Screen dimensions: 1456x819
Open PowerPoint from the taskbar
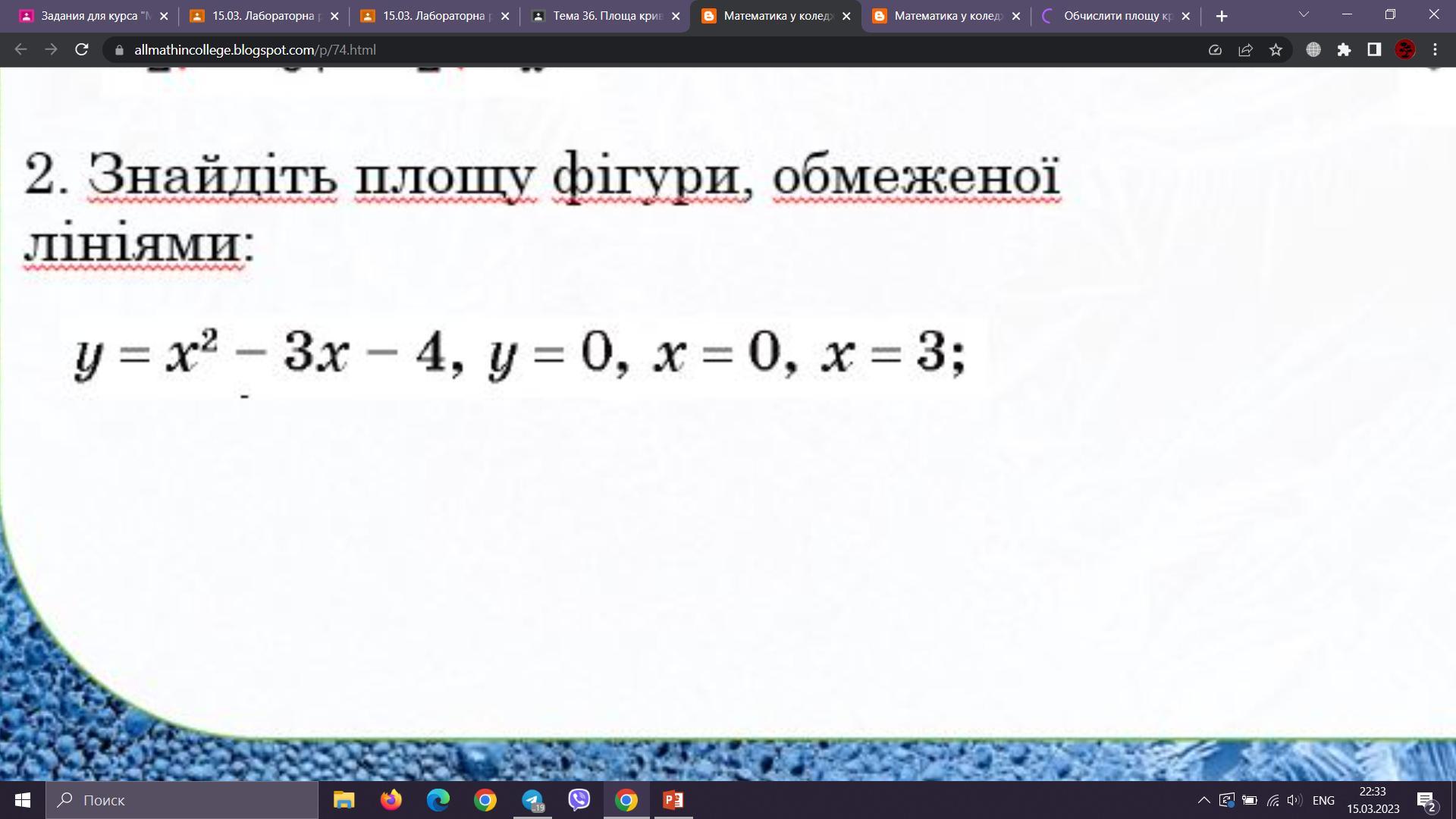tap(673, 800)
